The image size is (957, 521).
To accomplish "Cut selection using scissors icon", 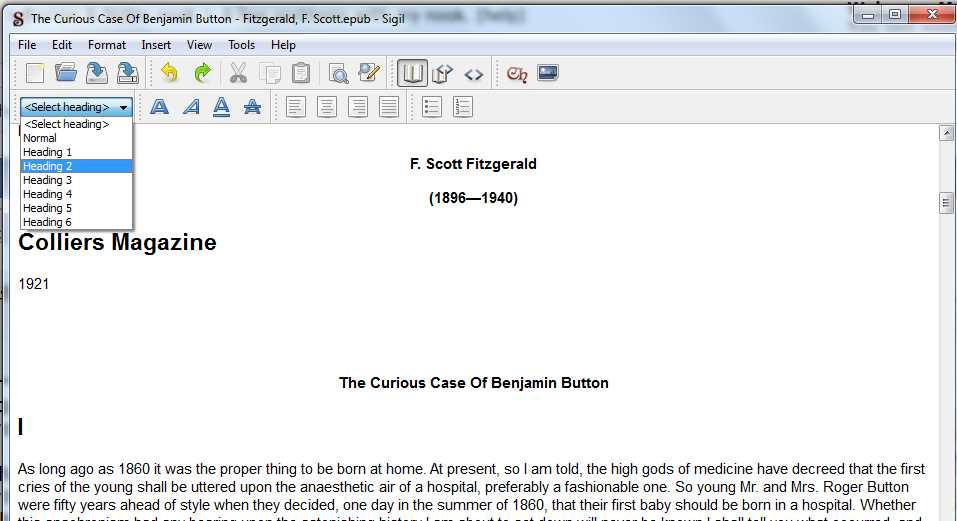I will coord(238,73).
